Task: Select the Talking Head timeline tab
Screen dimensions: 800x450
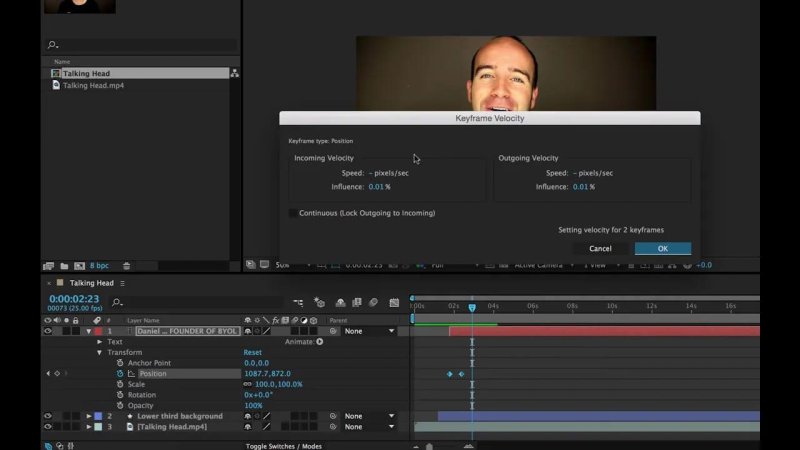Action: (x=92, y=283)
